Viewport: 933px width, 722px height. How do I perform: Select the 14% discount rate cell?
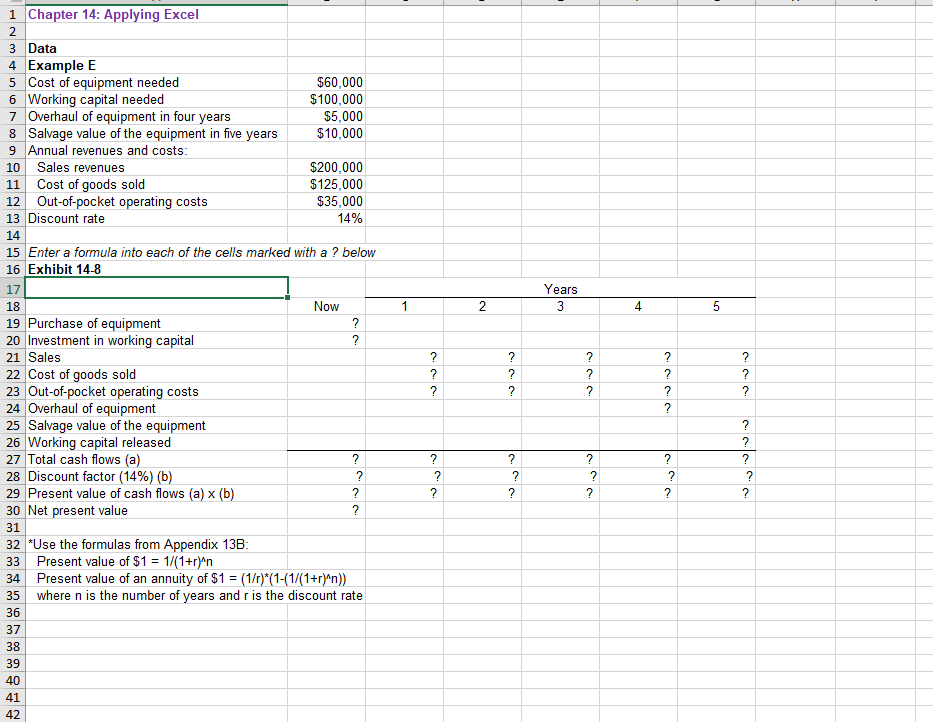[x=326, y=218]
